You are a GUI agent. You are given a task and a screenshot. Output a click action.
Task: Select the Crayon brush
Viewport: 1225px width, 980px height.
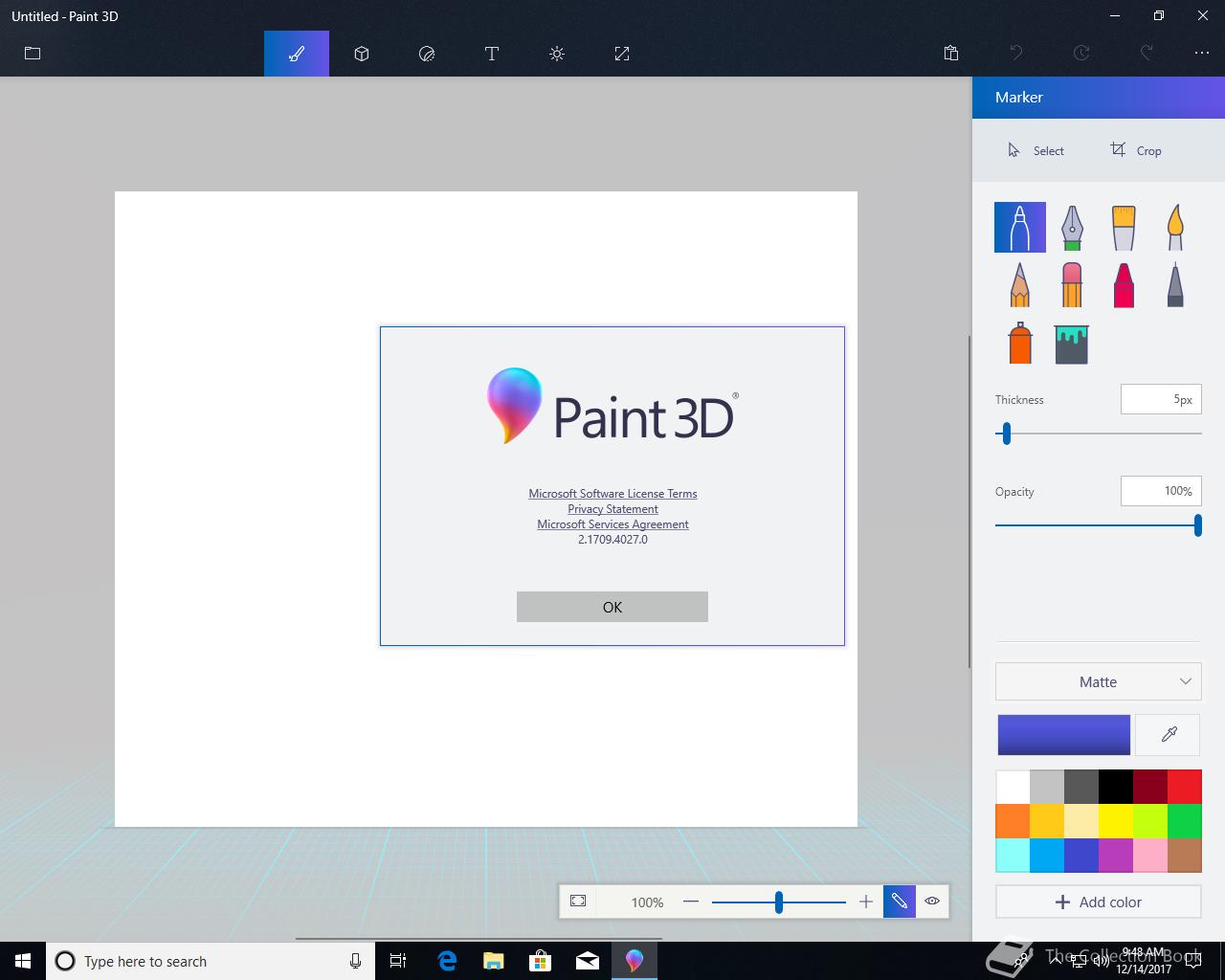tap(1124, 284)
